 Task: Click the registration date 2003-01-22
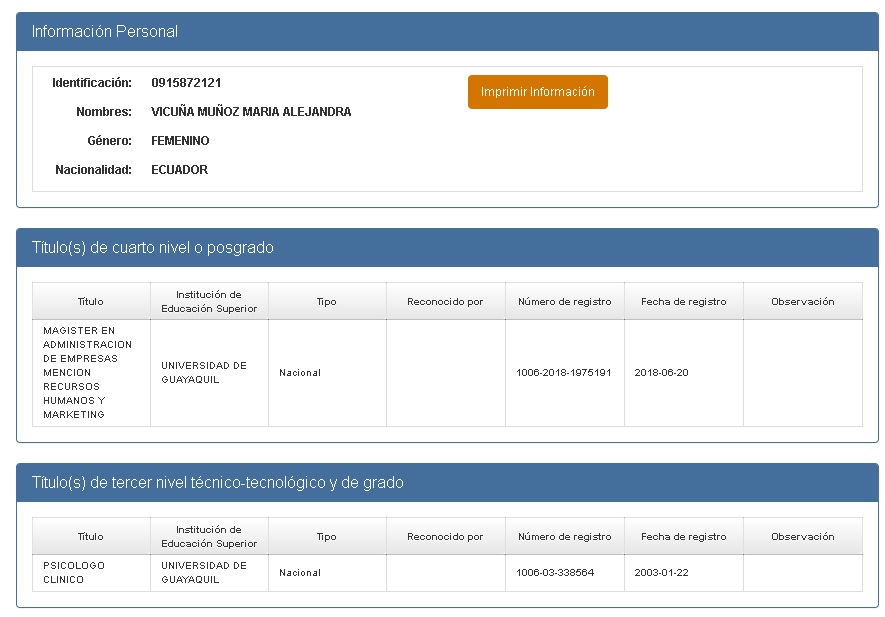coord(661,573)
